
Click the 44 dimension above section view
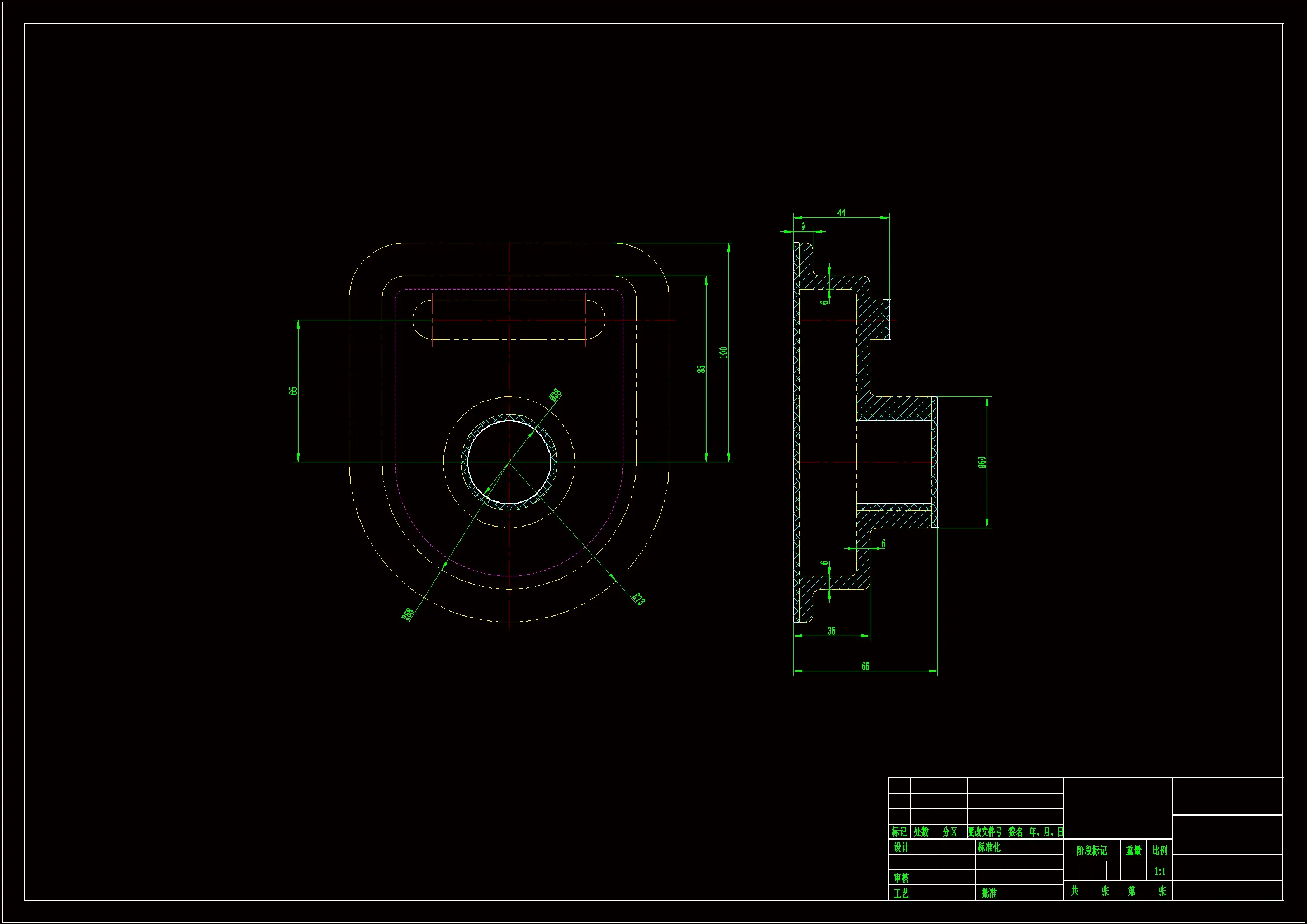[841, 212]
